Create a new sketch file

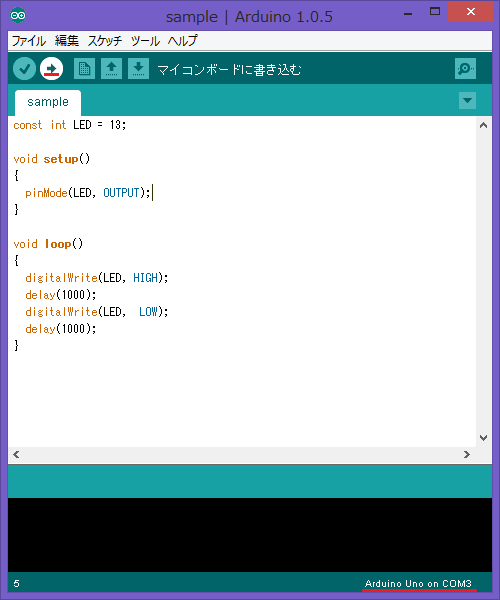tap(85, 69)
